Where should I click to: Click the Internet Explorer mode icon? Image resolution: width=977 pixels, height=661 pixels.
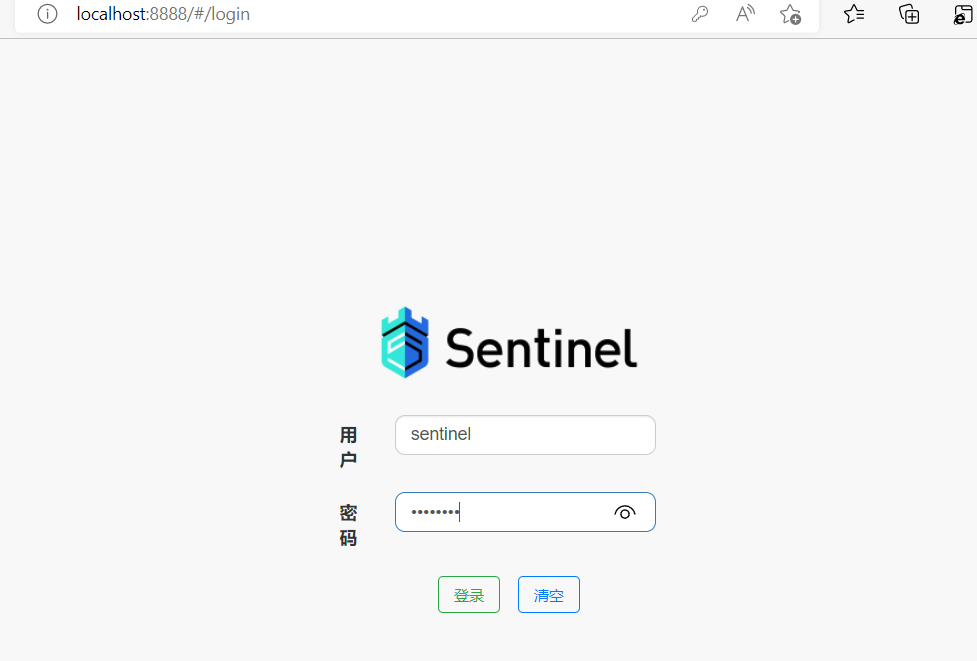[962, 14]
